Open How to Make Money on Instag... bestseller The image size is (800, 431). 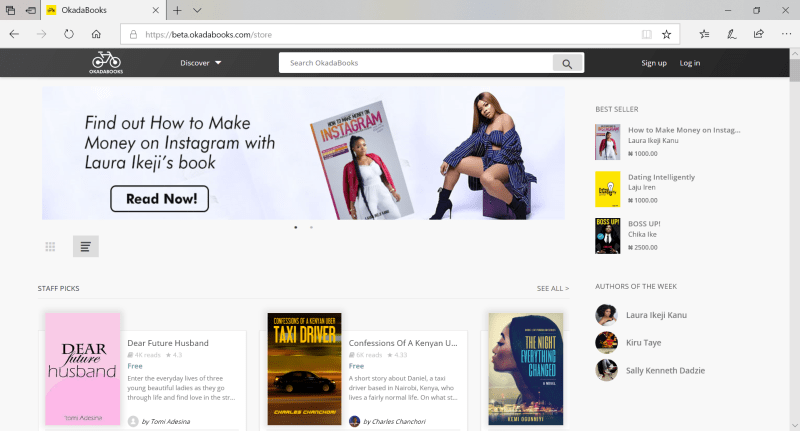click(x=684, y=130)
